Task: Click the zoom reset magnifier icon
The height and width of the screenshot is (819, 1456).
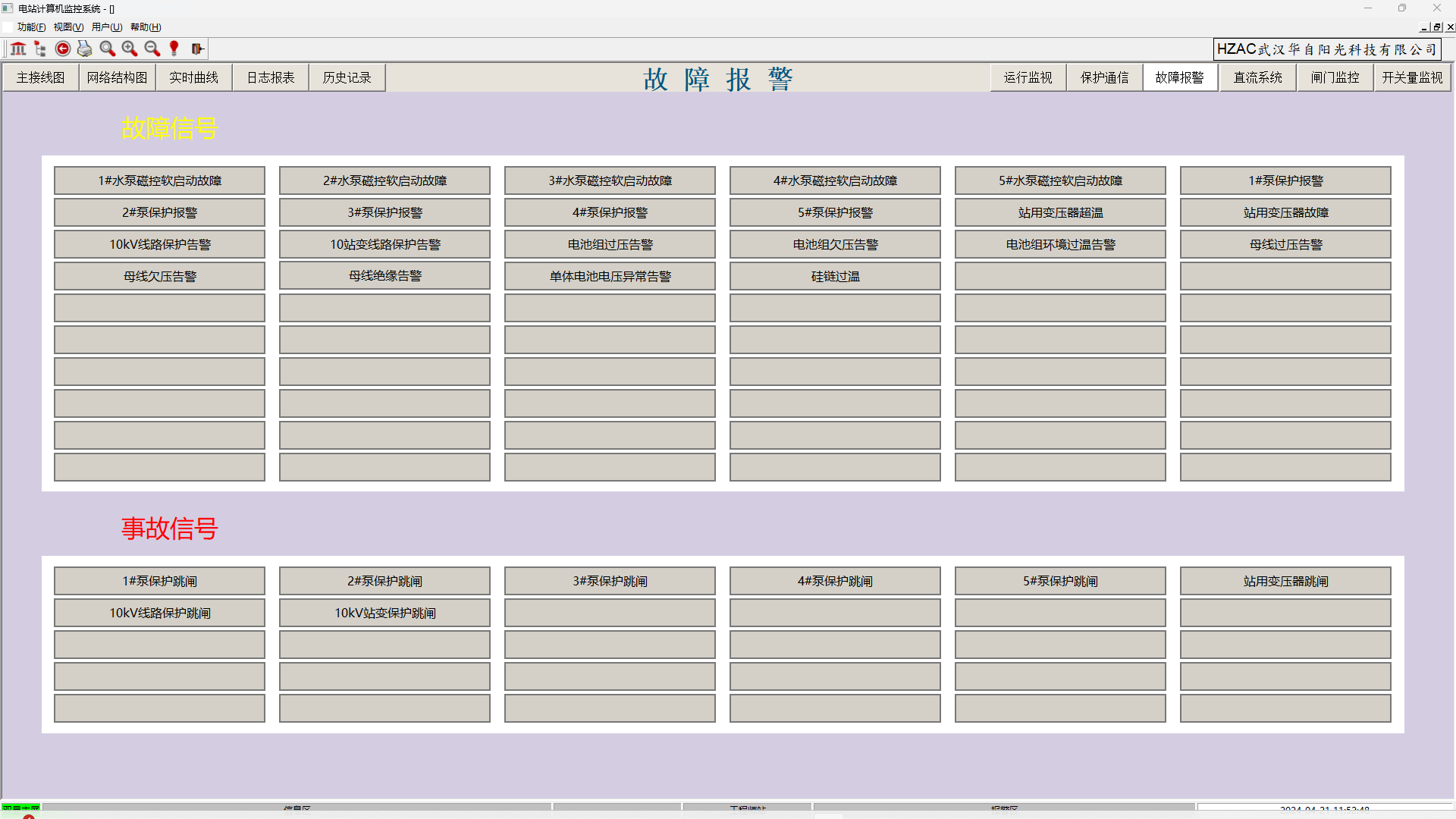Action: 108,49
